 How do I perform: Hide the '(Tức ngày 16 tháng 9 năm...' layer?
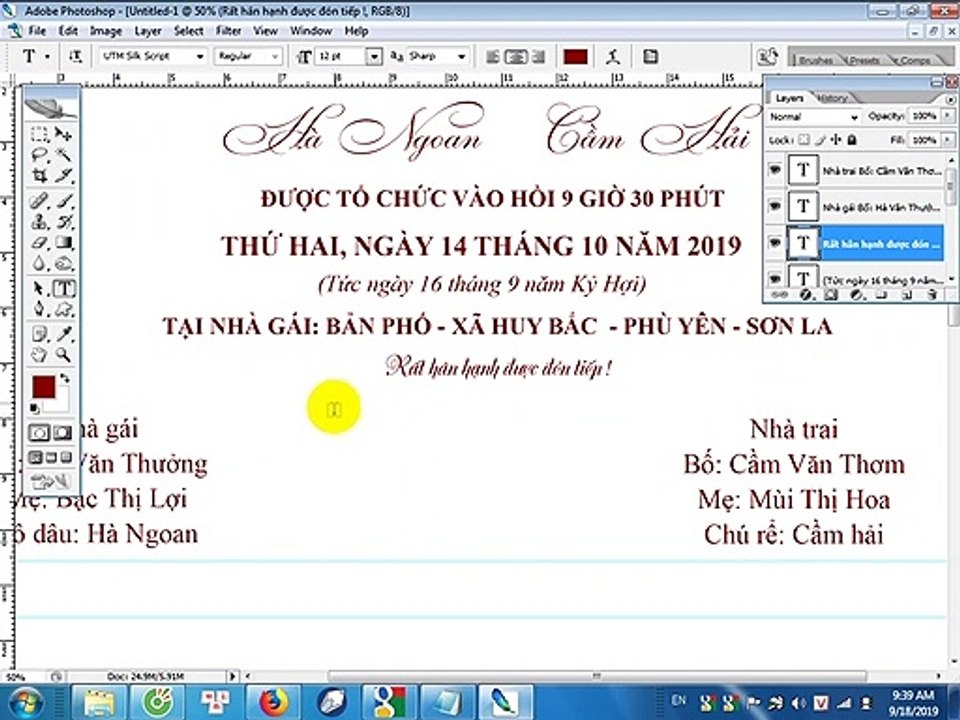775,279
